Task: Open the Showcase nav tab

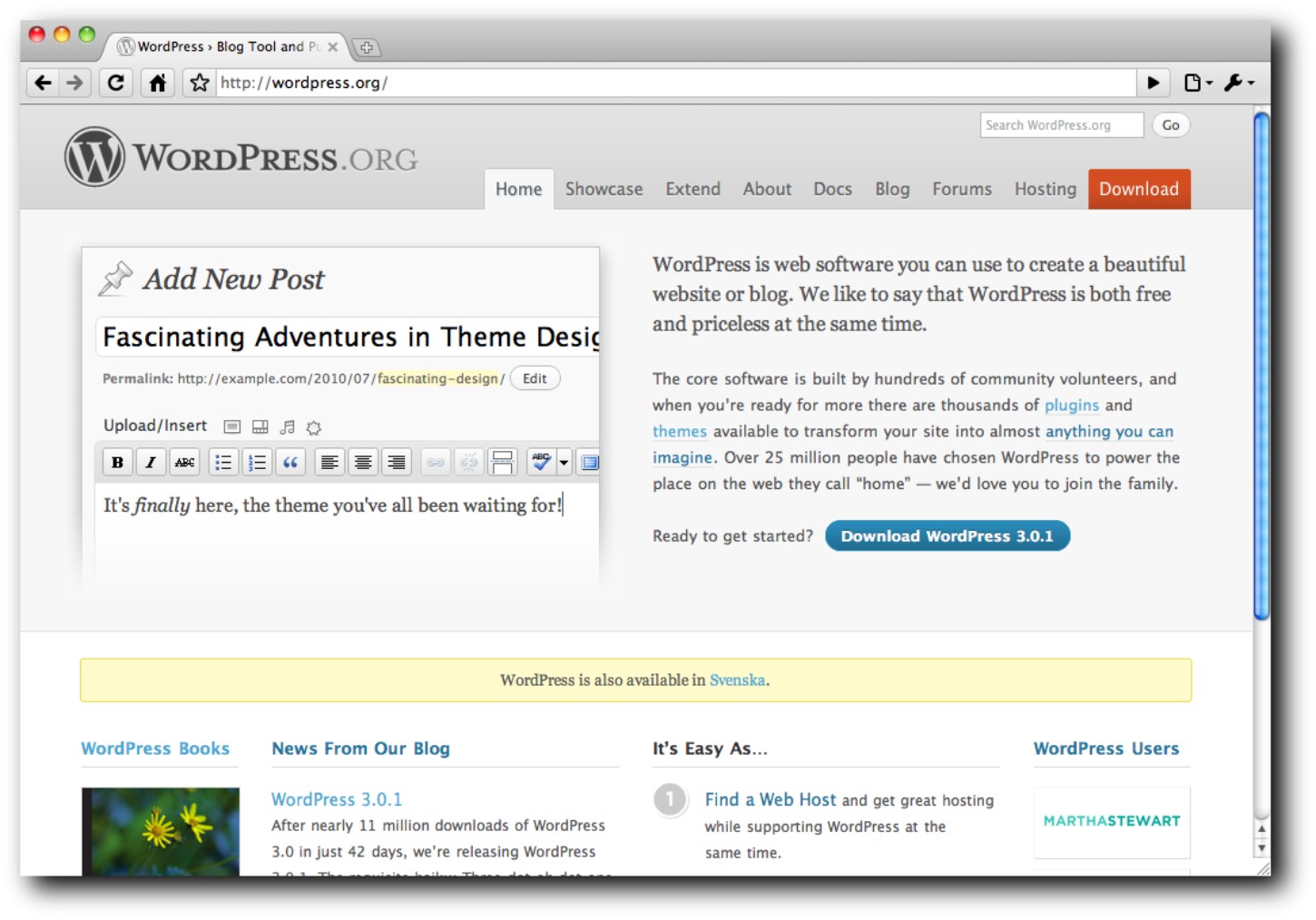Action: point(604,189)
